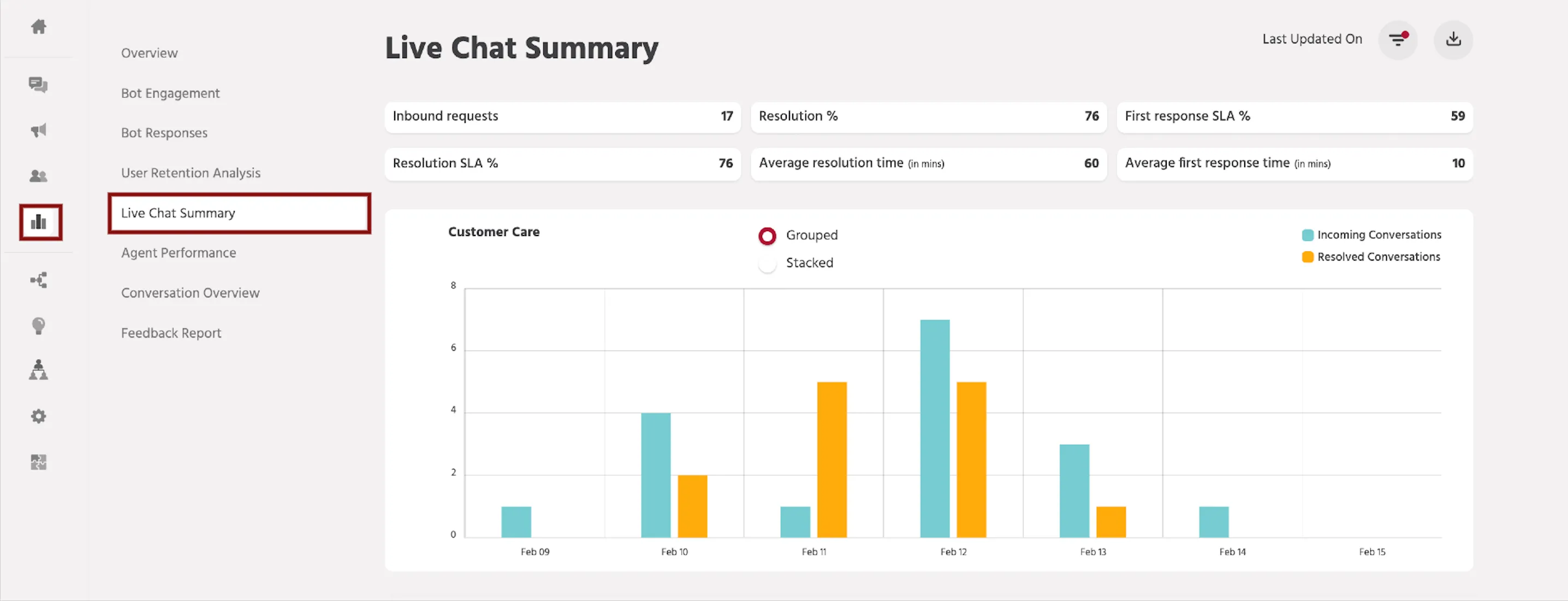This screenshot has height=601, width=1568.
Task: Open the flow builder nodes icon
Action: pos(38,281)
